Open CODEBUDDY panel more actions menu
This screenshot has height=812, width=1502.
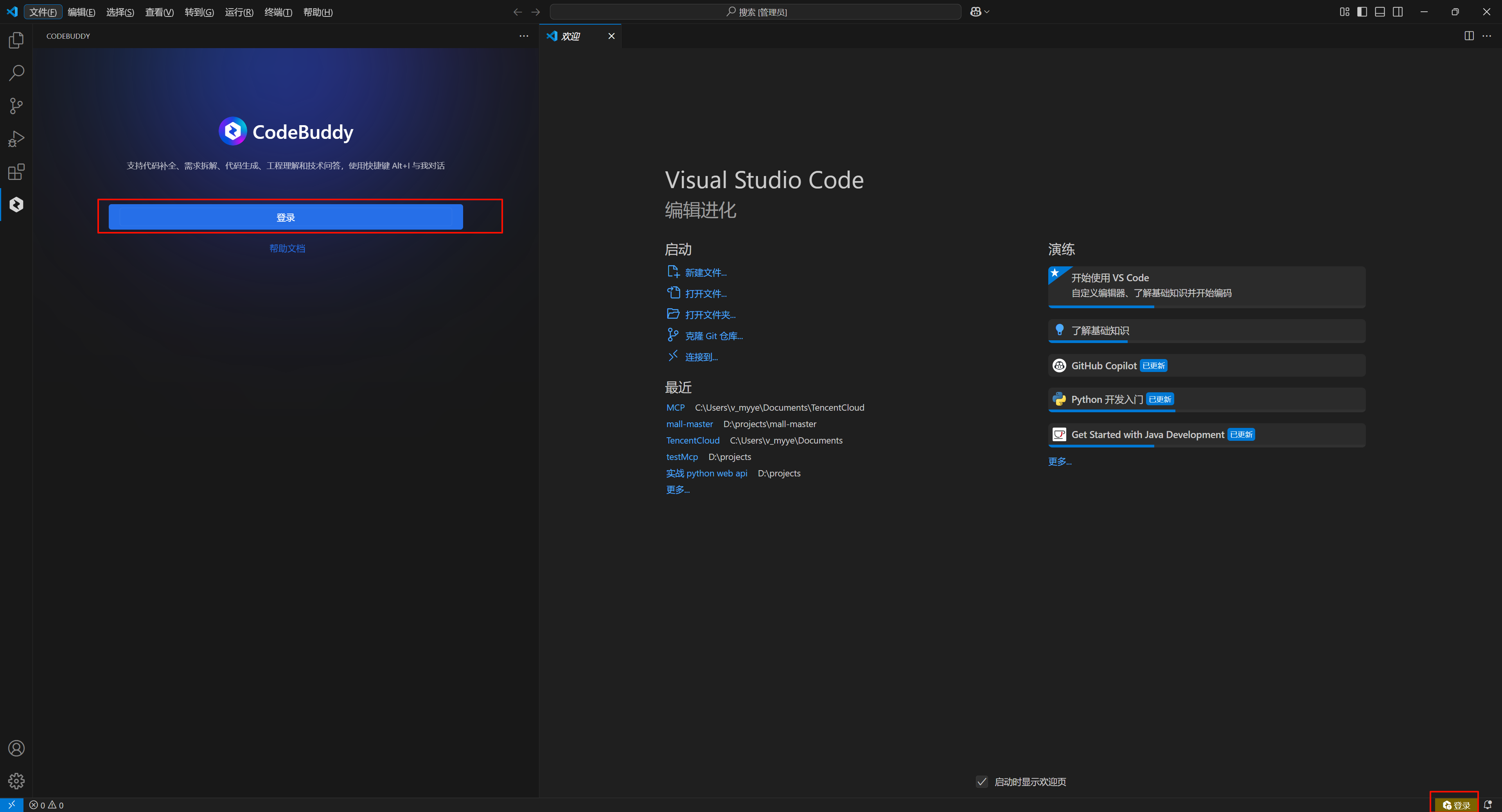tap(523, 36)
